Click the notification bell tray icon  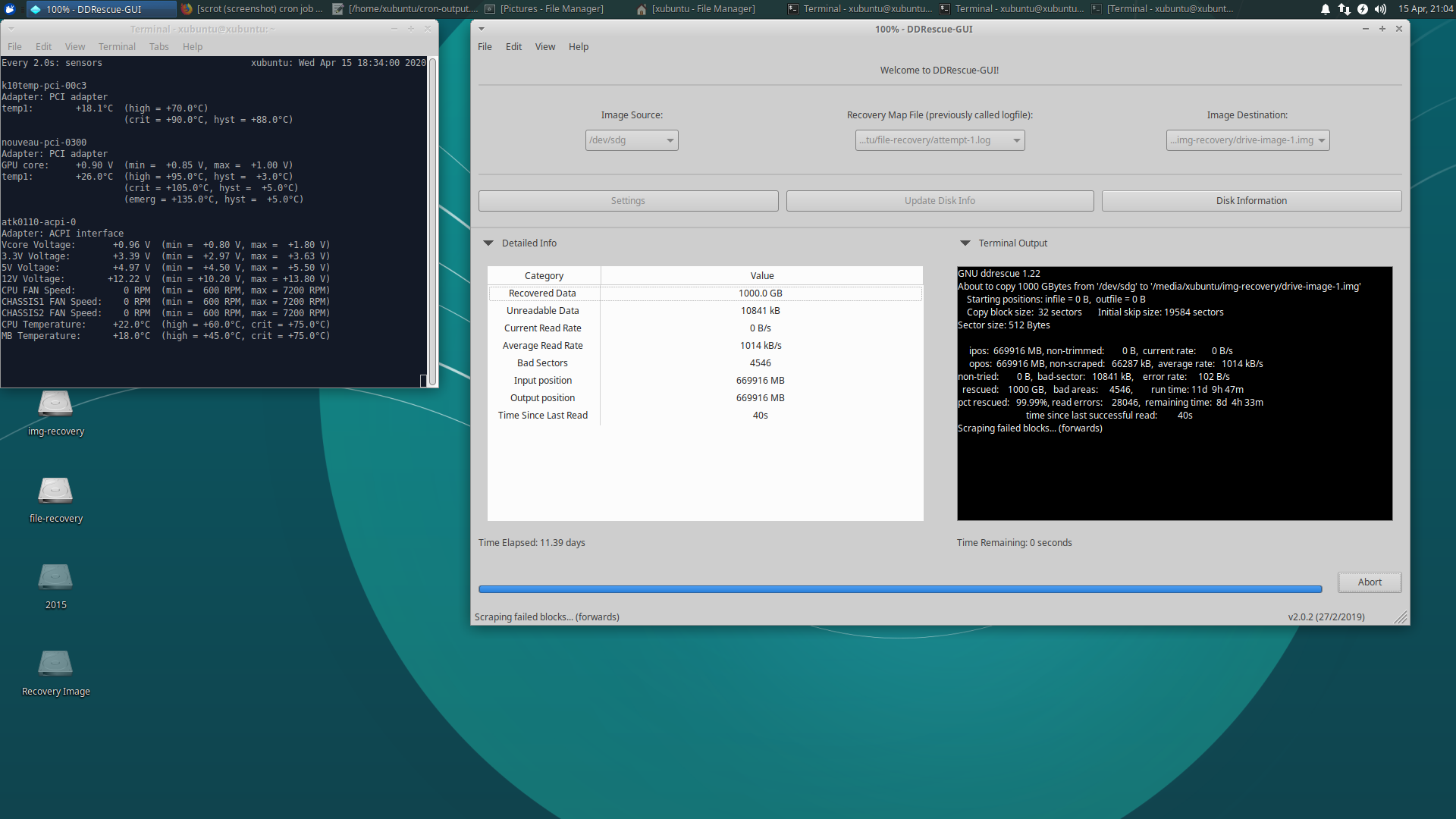(x=1325, y=9)
